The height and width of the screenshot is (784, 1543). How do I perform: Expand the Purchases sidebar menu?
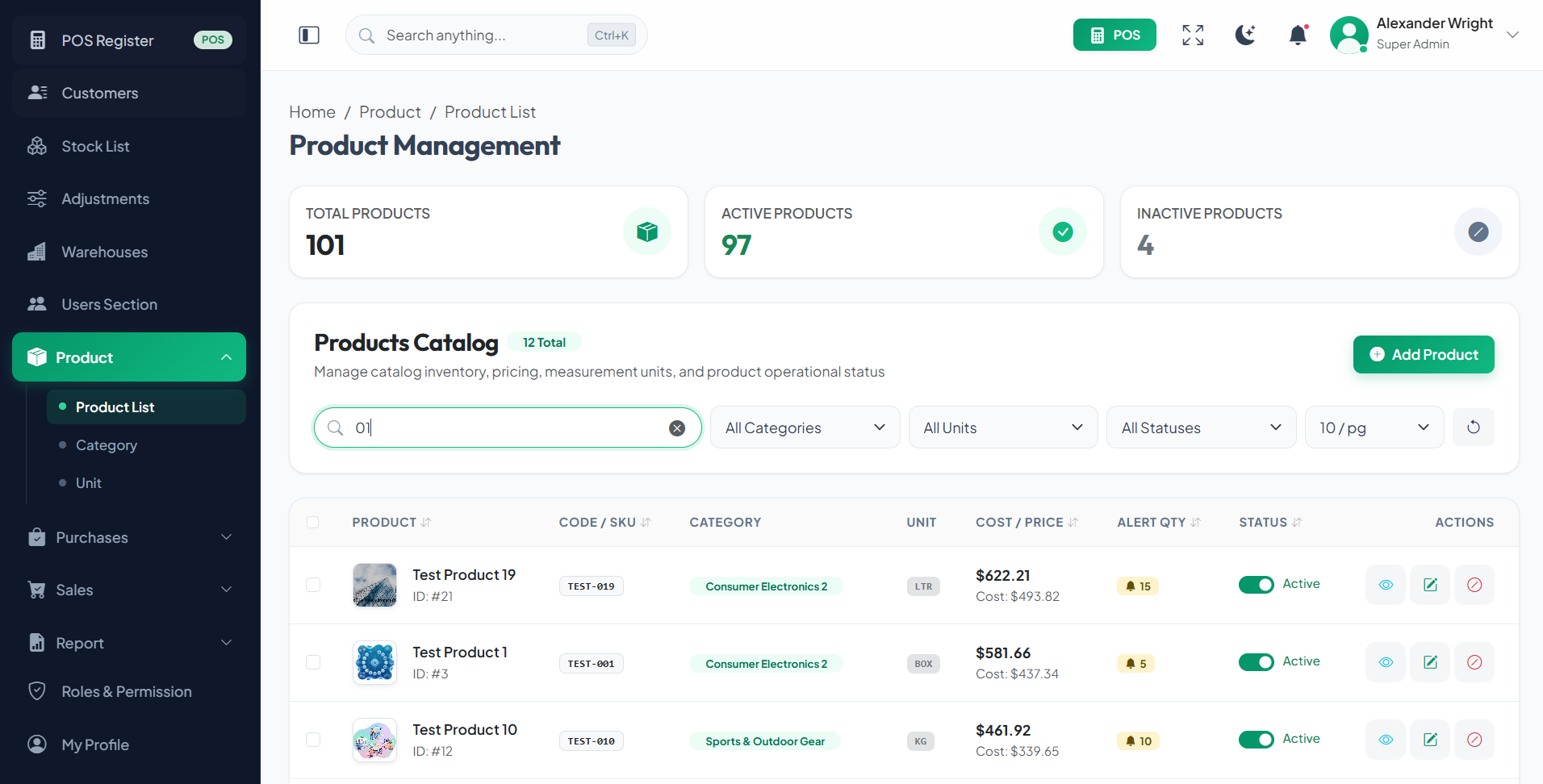(129, 537)
